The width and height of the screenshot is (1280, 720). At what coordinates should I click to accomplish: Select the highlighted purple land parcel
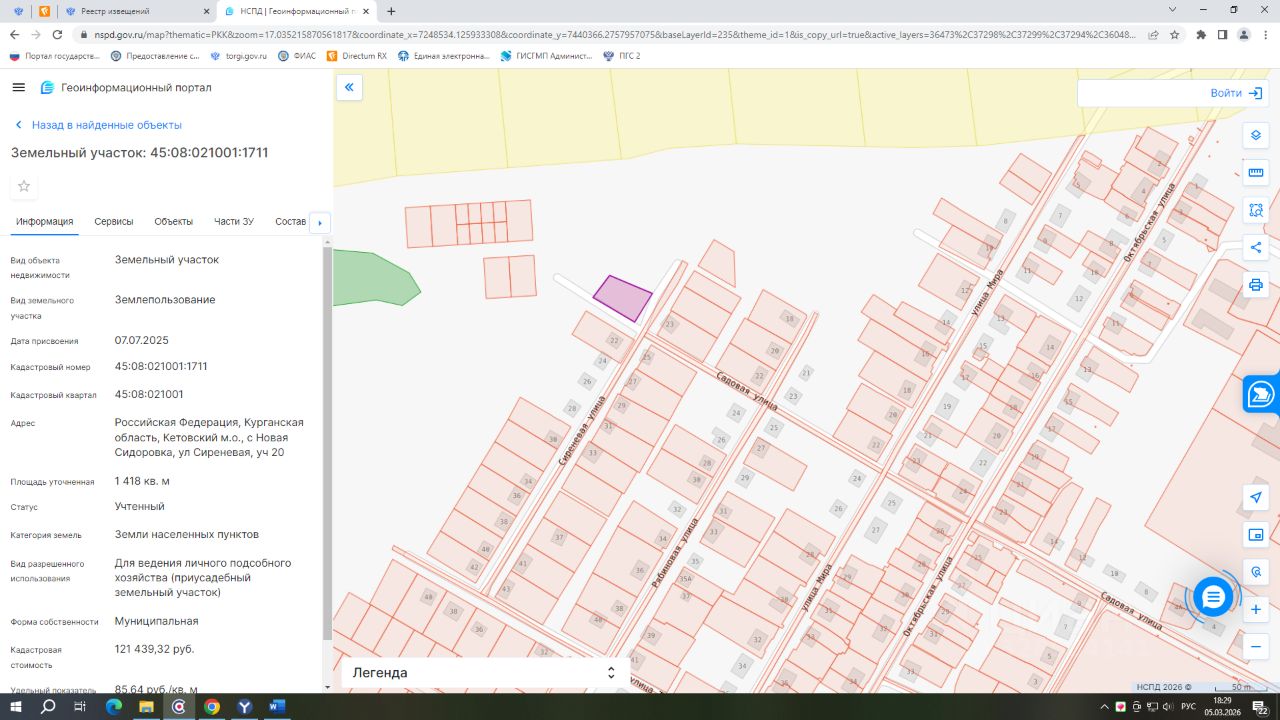(x=622, y=298)
